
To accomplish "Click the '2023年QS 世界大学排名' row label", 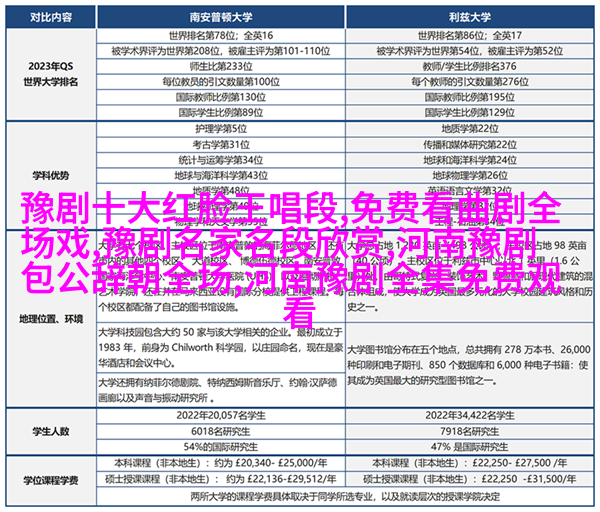I will [x=51, y=74].
